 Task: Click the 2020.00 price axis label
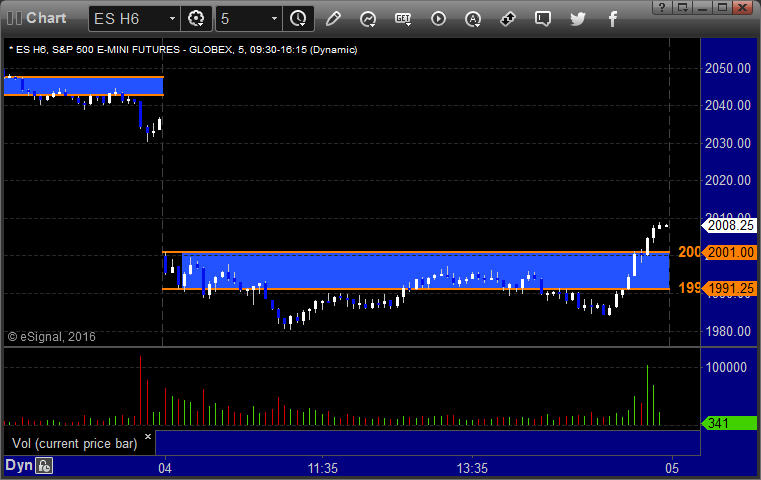[x=728, y=181]
